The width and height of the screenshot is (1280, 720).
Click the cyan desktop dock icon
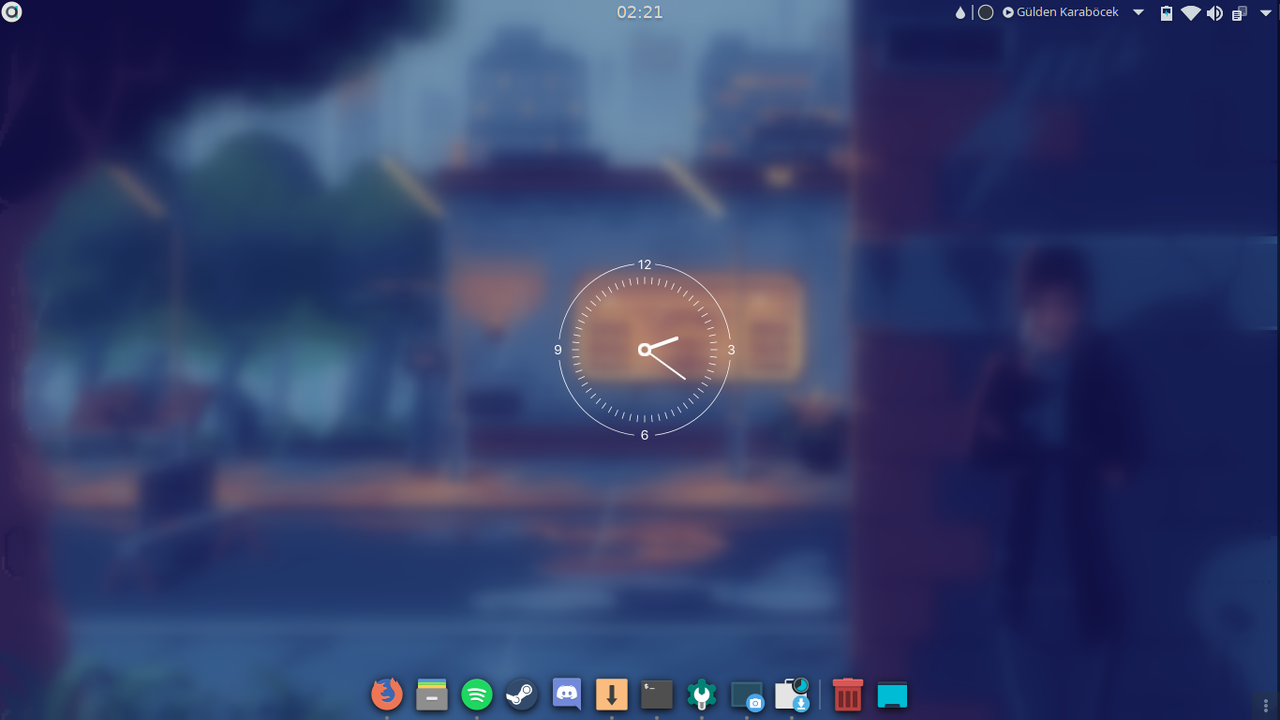[892, 695]
